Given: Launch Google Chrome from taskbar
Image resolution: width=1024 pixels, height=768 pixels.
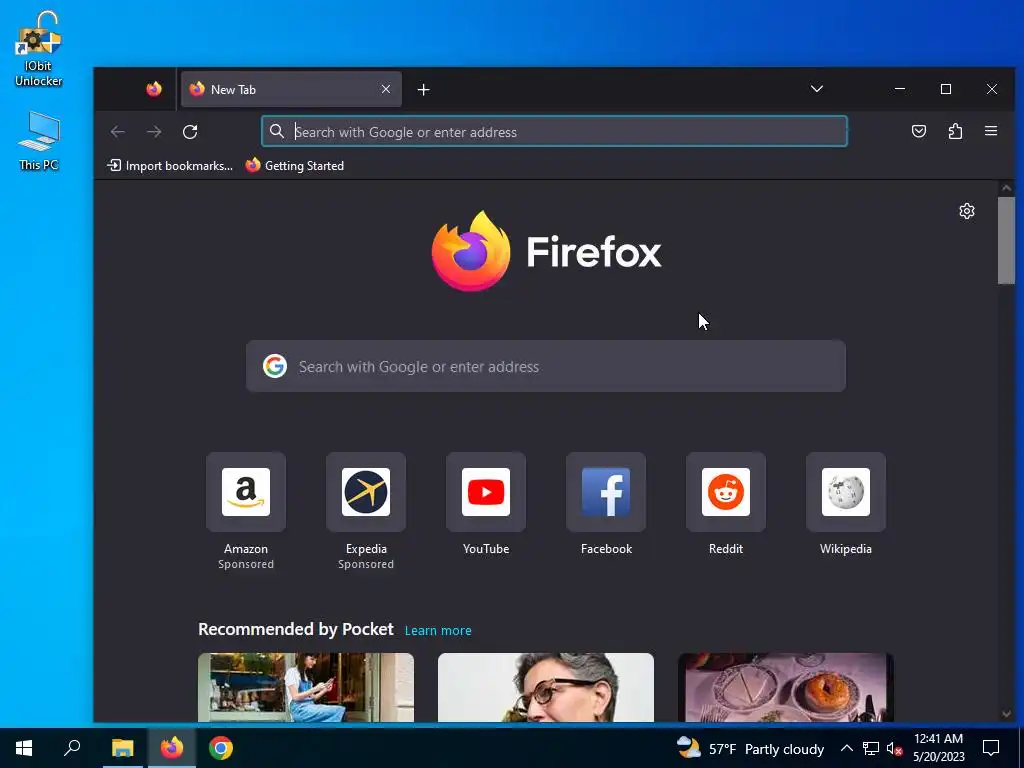Looking at the screenshot, I should 221,748.
